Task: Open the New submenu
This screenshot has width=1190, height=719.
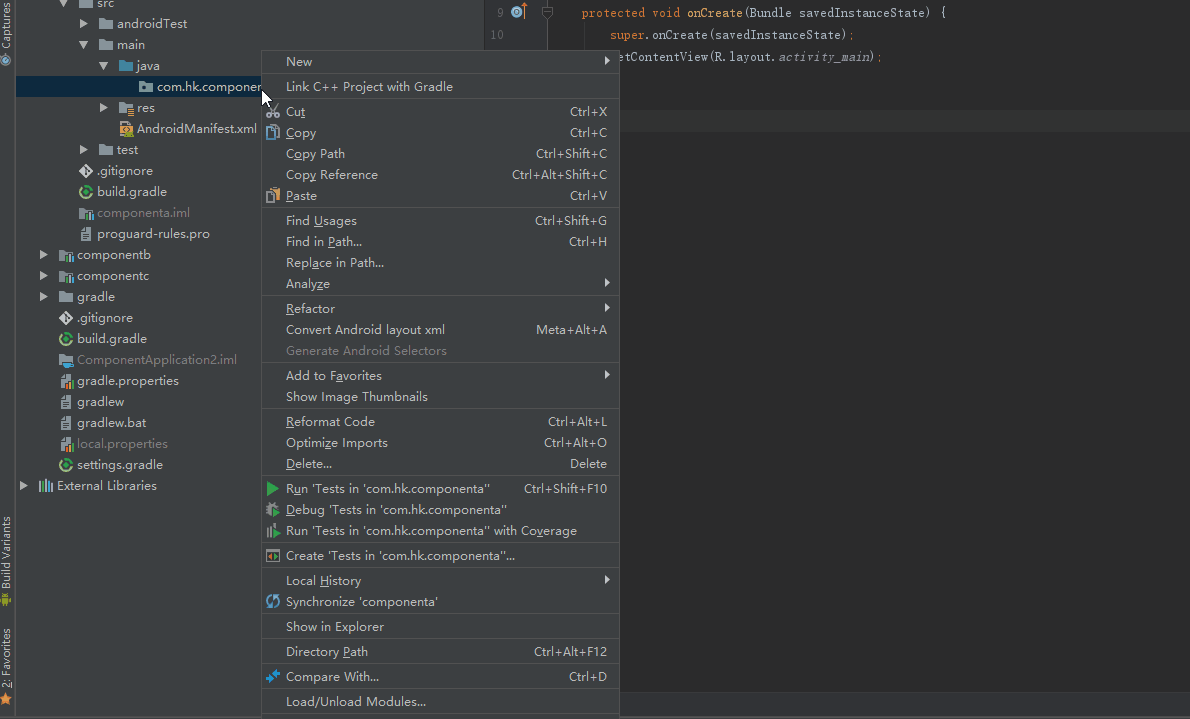Action: [440, 61]
